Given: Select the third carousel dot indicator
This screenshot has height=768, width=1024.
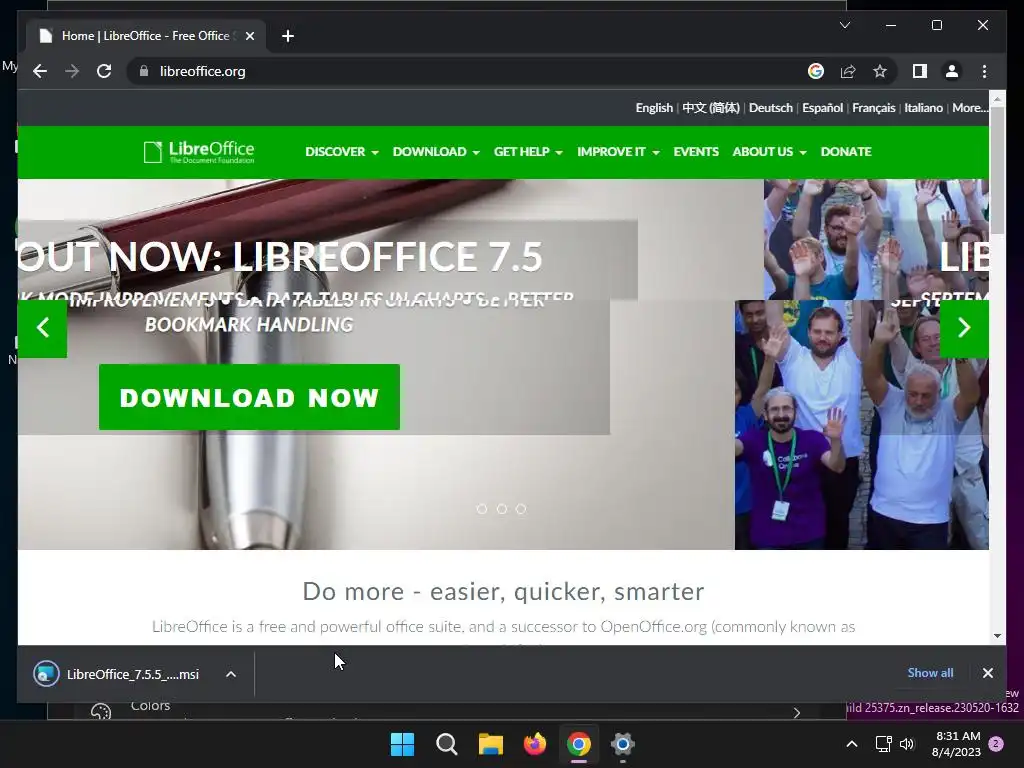Looking at the screenshot, I should point(520,509).
